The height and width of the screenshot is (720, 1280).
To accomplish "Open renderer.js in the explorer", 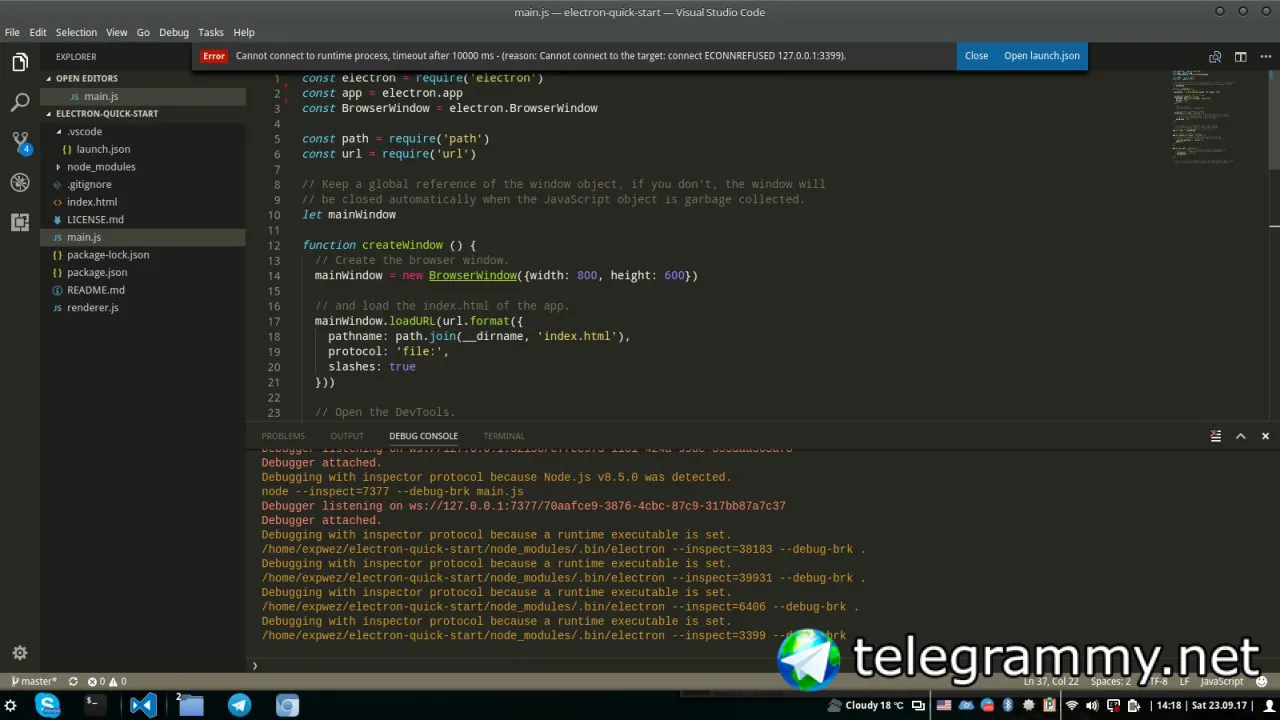I will tap(93, 308).
